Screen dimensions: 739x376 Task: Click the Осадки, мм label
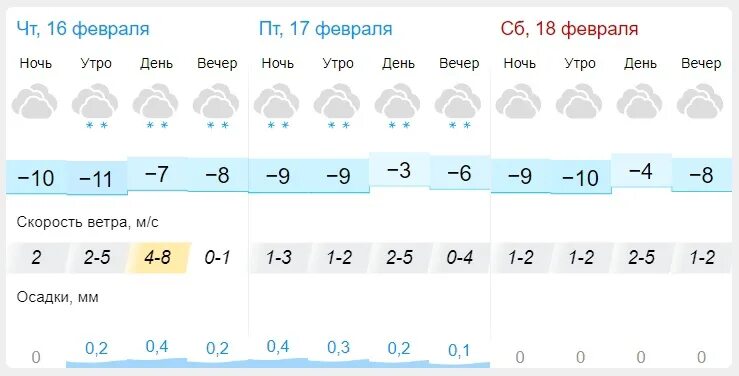coord(57,297)
